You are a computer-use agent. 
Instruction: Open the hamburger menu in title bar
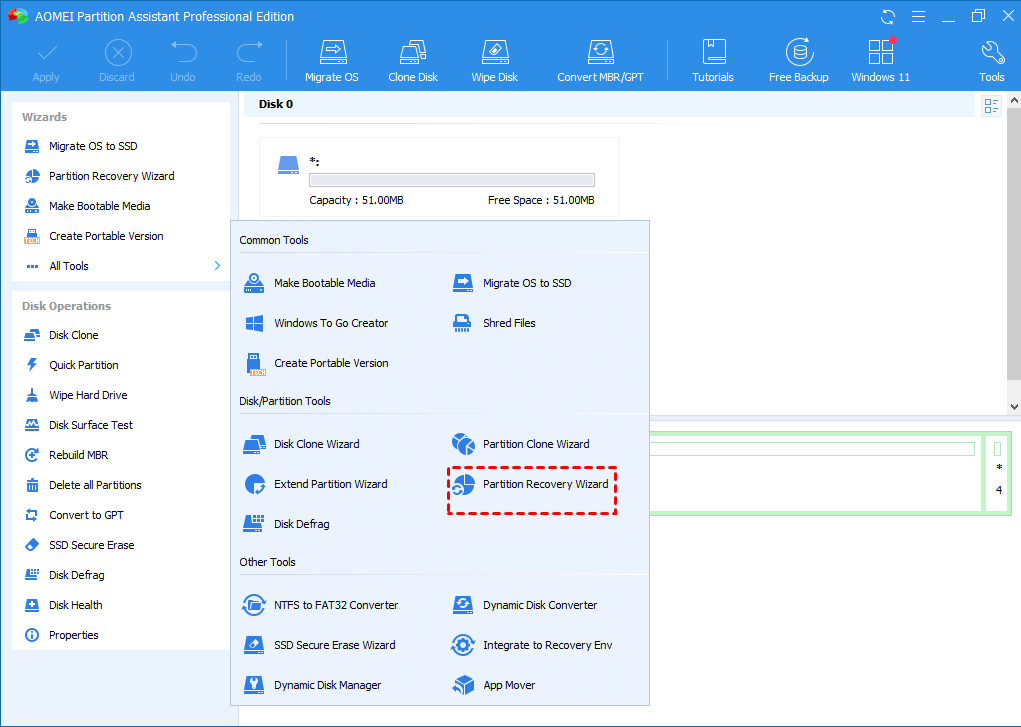click(x=919, y=16)
